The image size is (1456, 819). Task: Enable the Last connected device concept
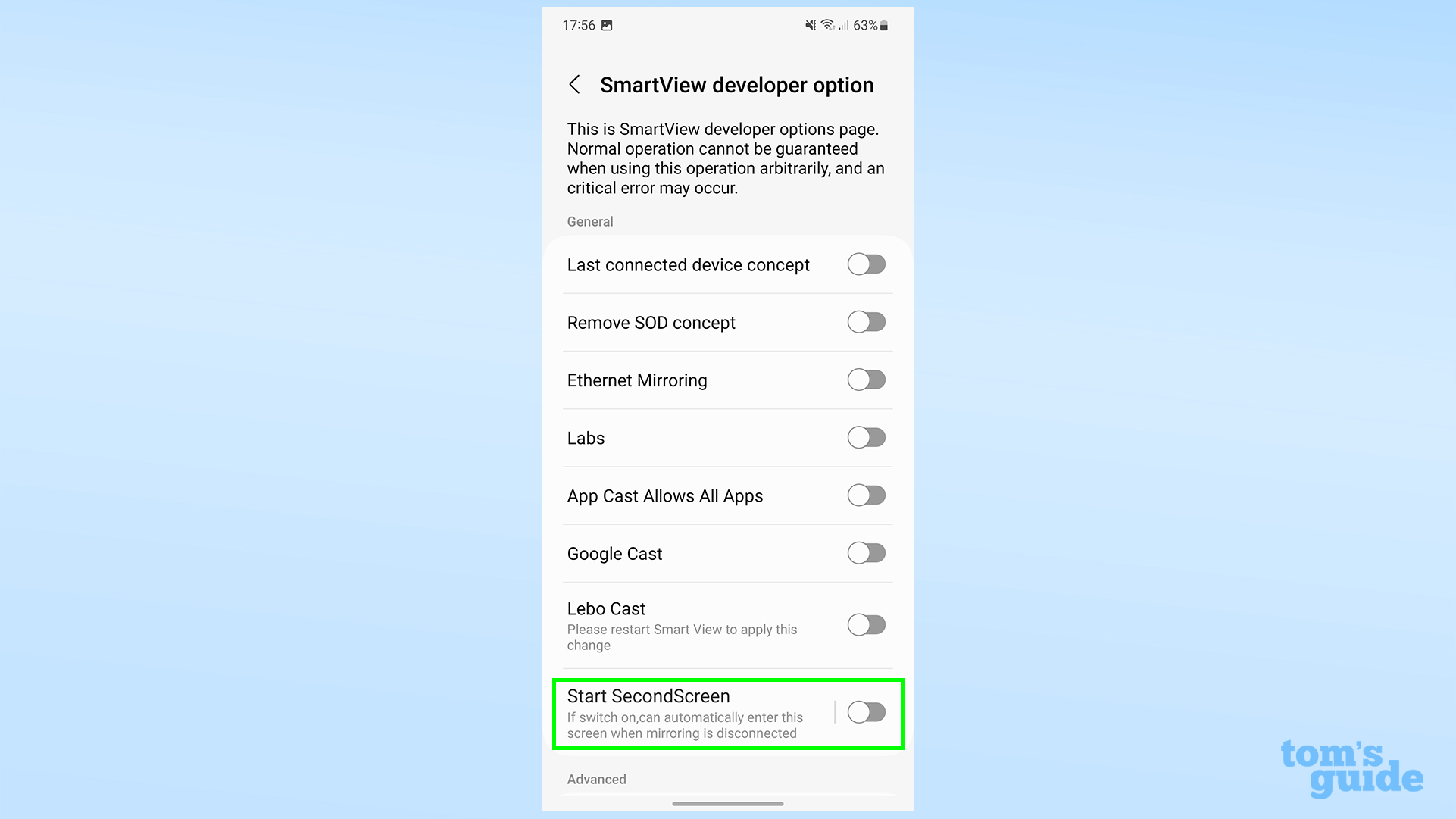[866, 264]
